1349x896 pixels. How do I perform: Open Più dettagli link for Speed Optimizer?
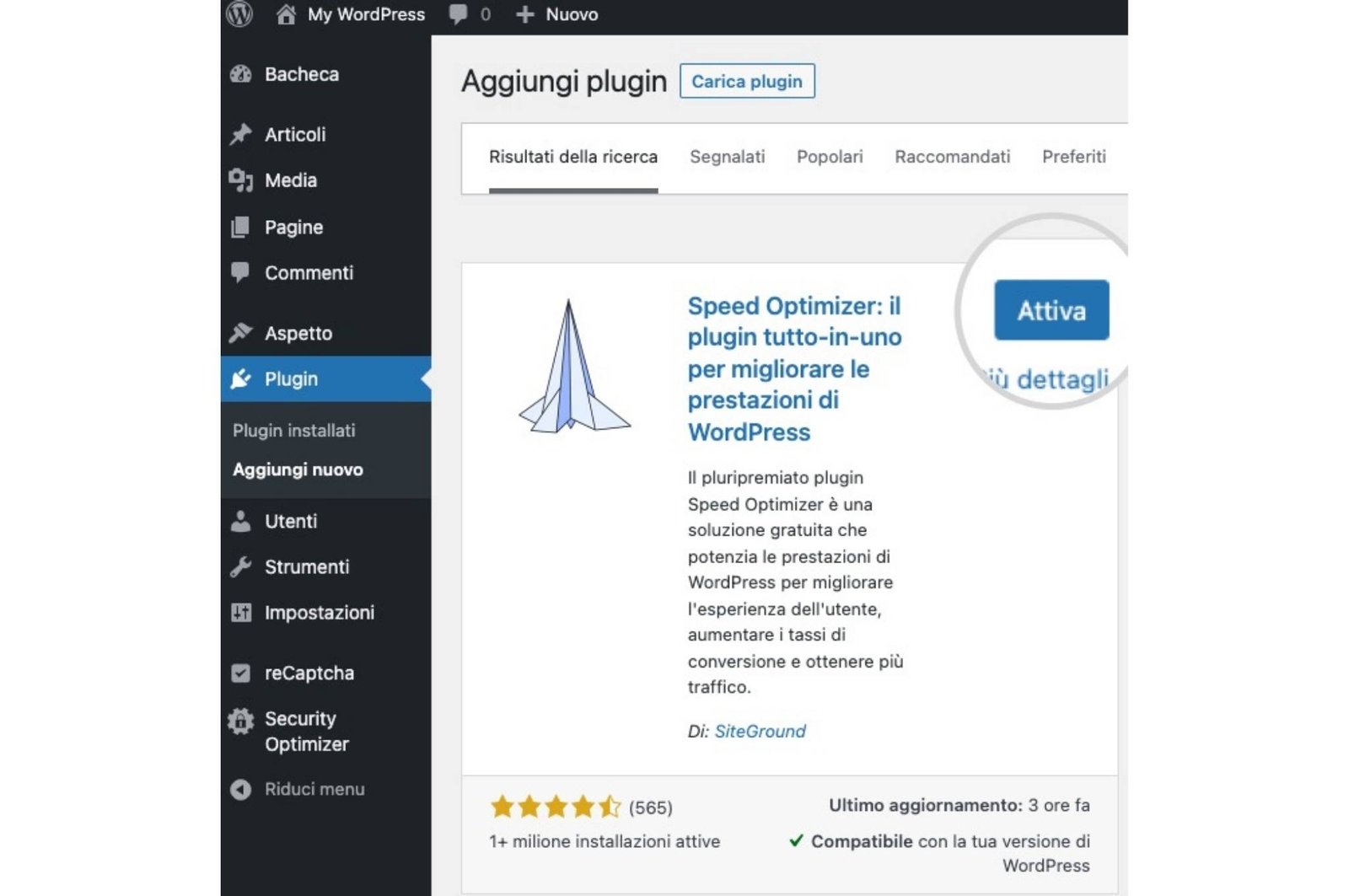point(1048,379)
